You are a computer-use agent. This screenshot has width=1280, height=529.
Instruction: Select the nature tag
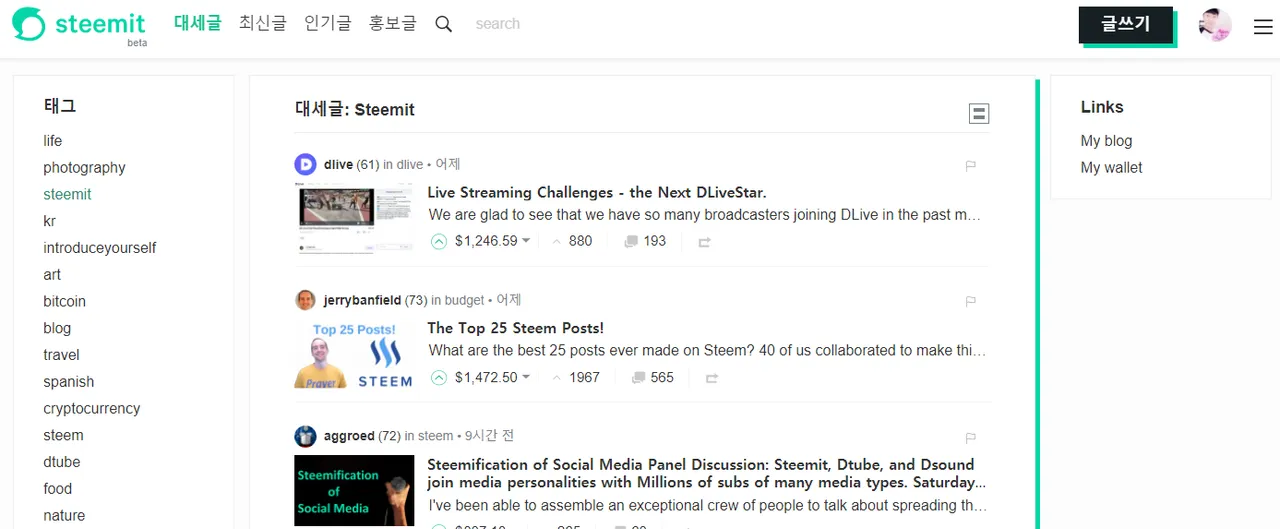[64, 516]
